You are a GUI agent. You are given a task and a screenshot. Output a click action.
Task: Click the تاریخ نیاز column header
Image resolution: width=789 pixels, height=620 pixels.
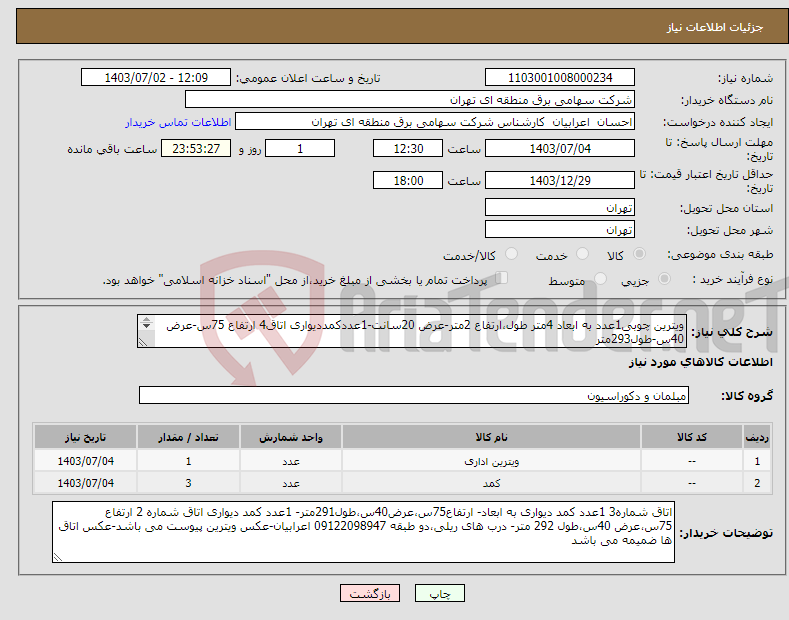86,437
